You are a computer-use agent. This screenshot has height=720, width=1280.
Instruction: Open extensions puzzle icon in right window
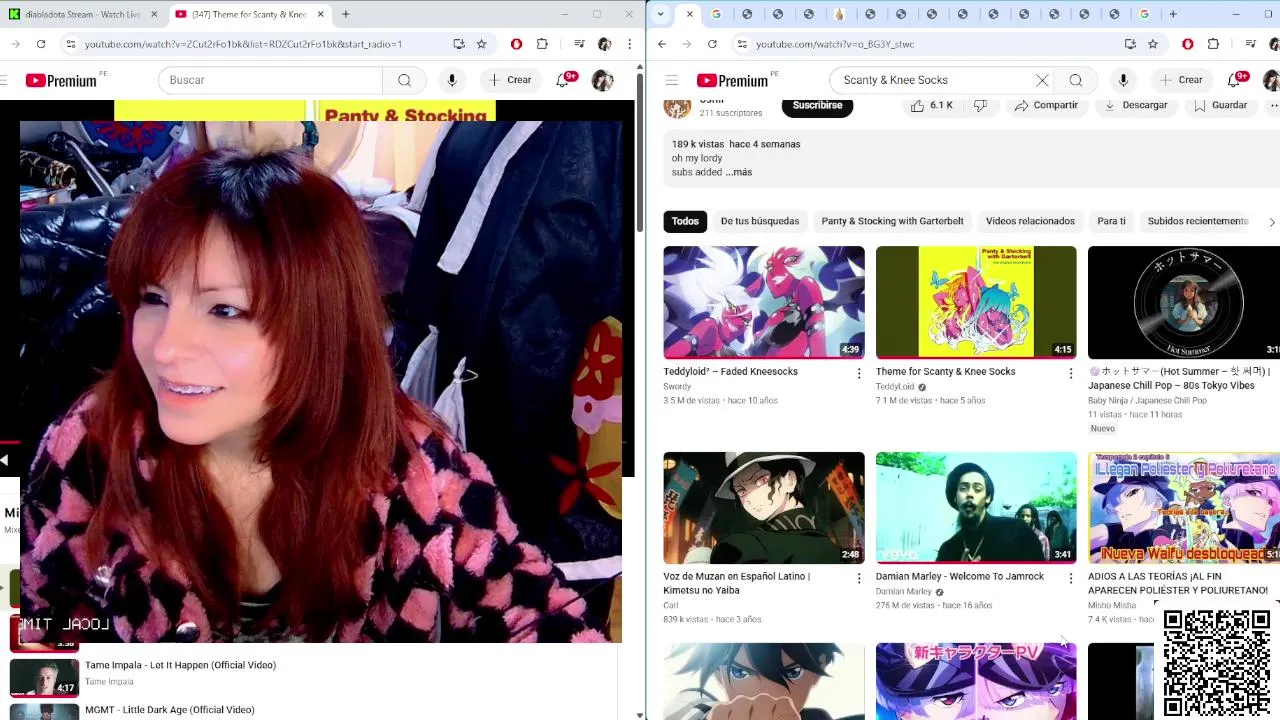coord(1213,44)
